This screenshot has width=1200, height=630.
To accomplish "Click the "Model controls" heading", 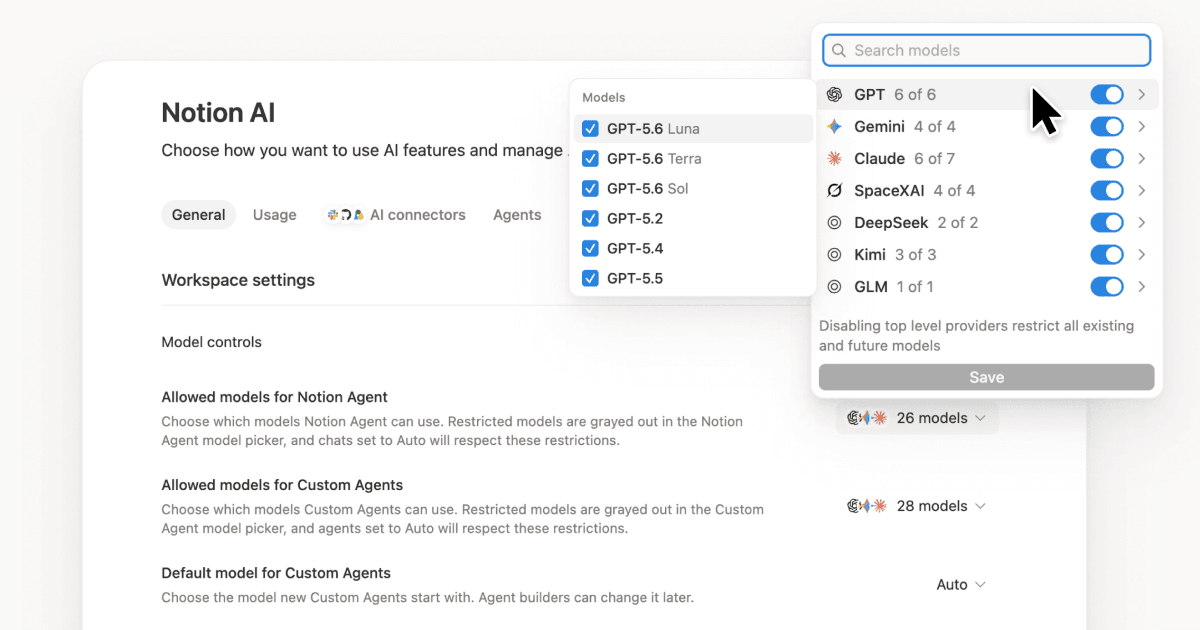I will tap(212, 342).
